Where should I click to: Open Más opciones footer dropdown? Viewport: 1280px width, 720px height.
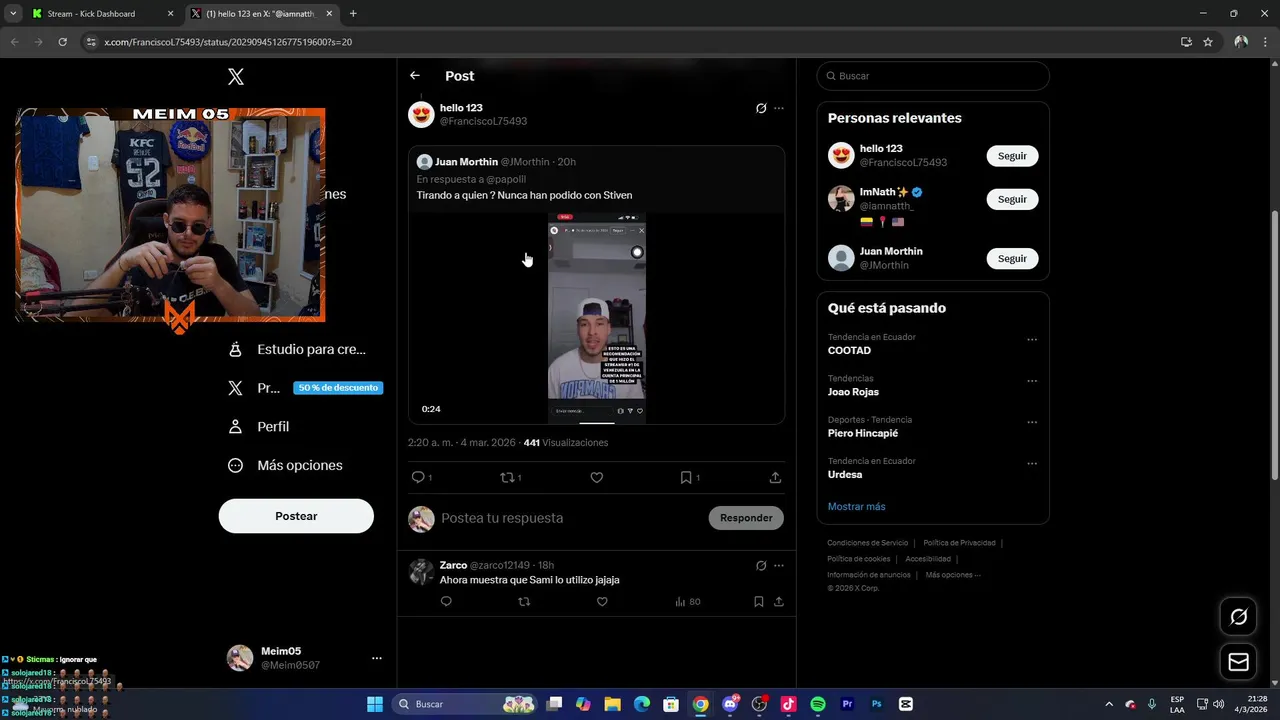coord(953,575)
